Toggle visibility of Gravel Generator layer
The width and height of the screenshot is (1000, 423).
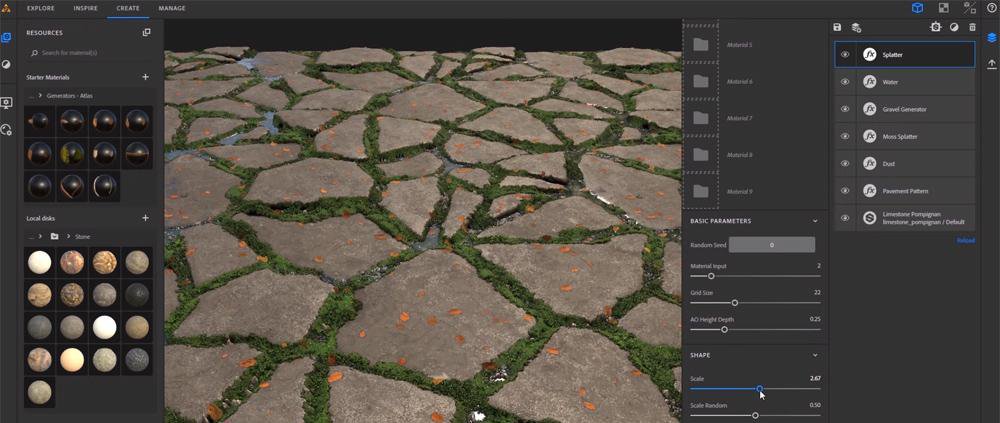tap(845, 109)
